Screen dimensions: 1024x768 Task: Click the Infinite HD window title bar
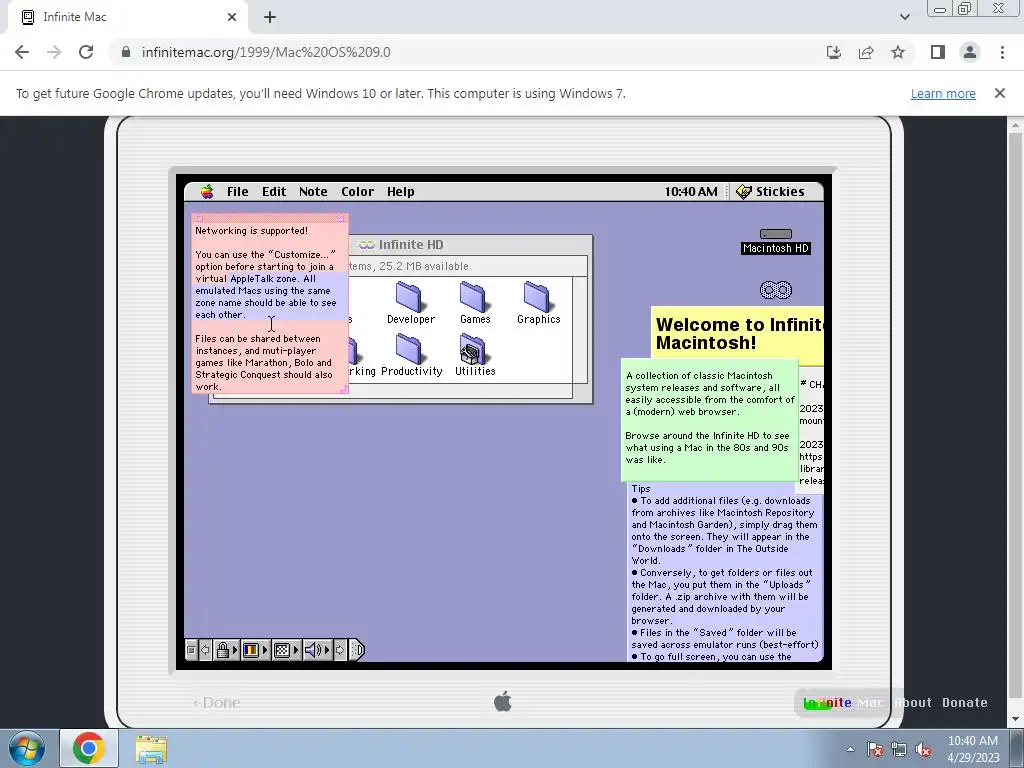pyautogui.click(x=470, y=244)
